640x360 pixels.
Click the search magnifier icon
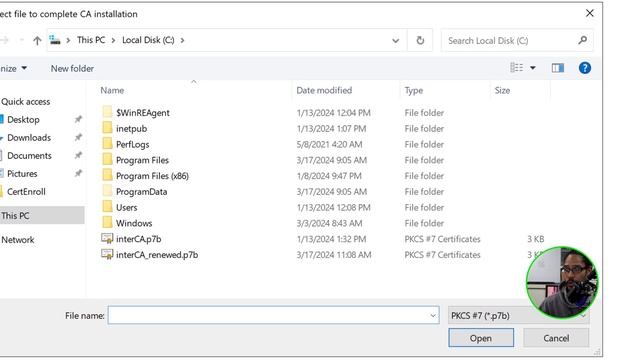[x=582, y=40]
